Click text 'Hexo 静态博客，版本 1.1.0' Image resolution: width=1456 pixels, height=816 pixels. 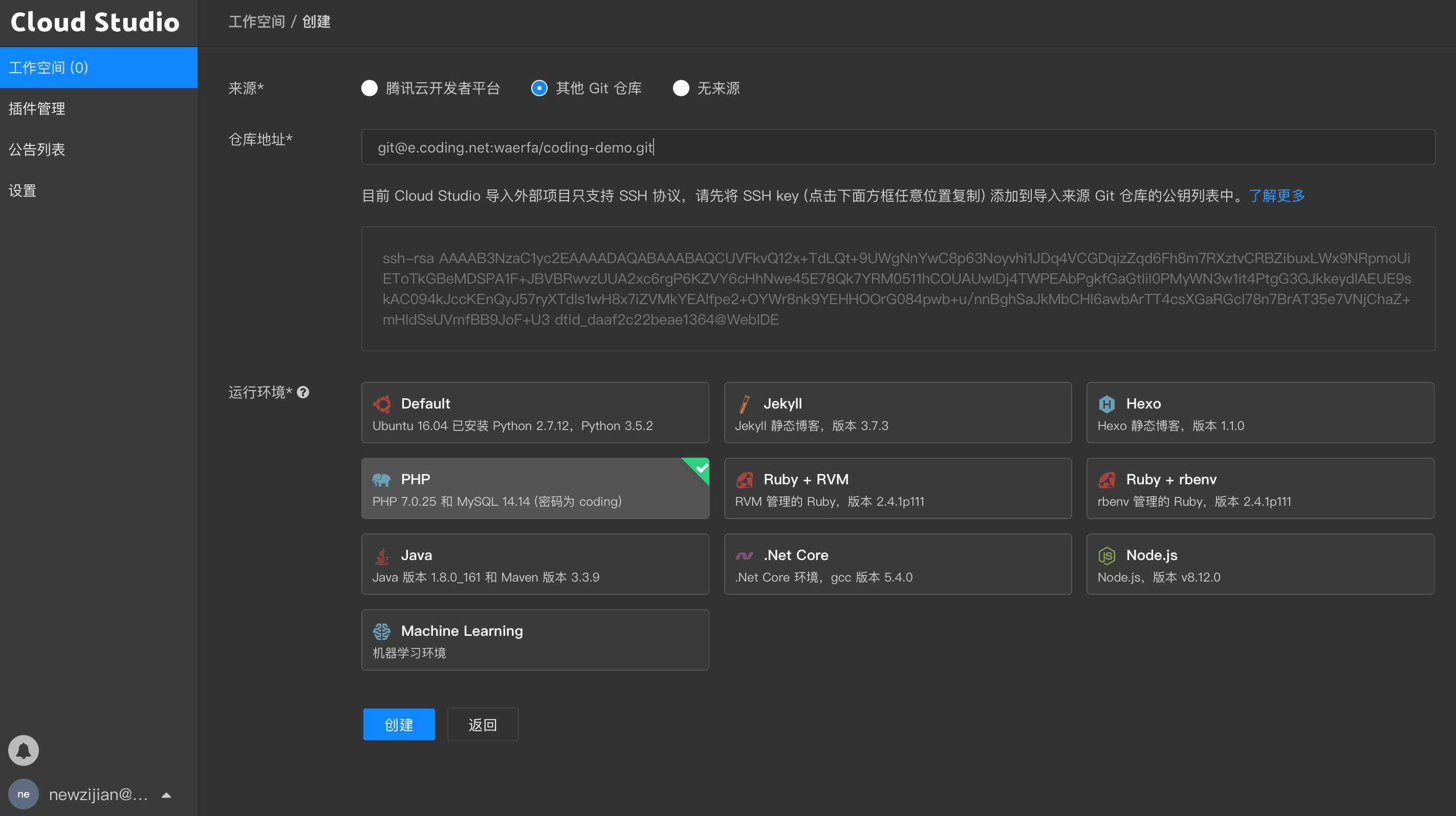coord(1170,426)
